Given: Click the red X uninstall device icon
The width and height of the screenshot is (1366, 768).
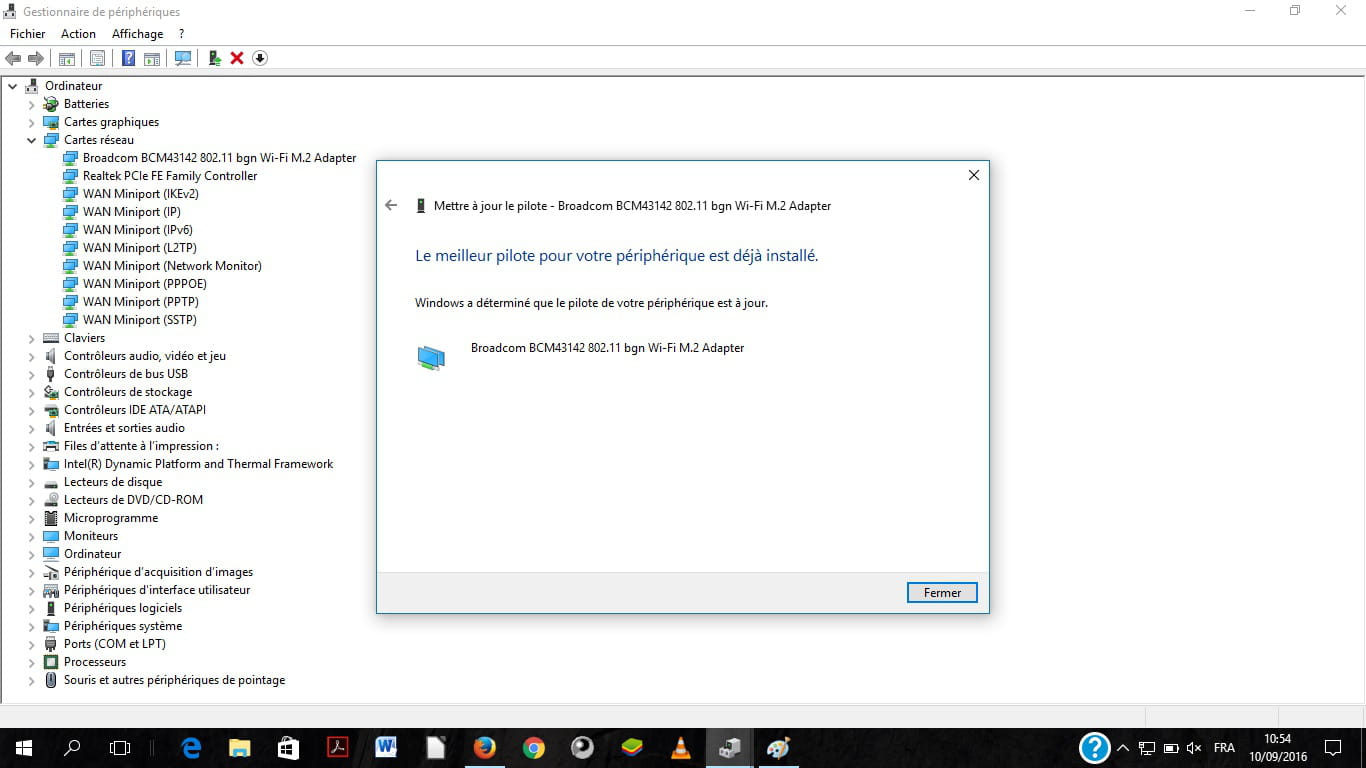Looking at the screenshot, I should [x=237, y=58].
